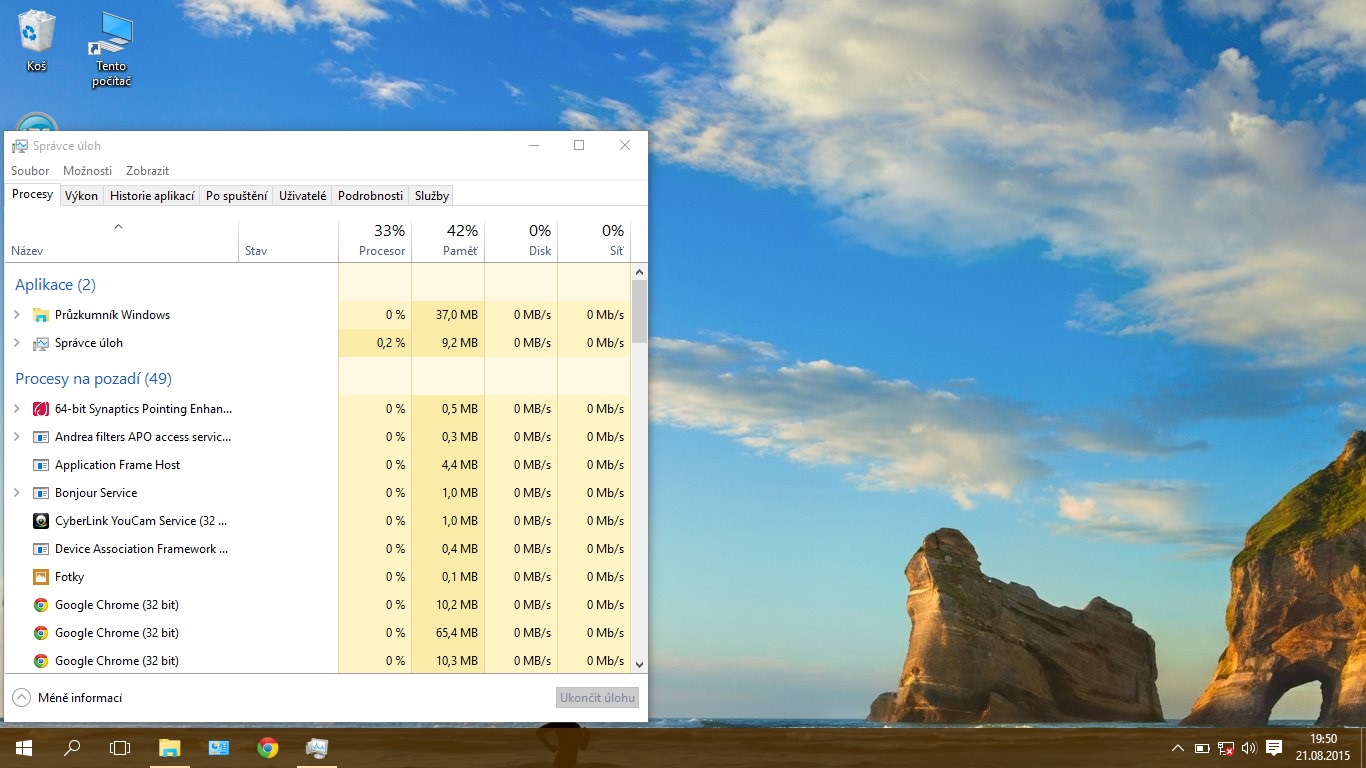Click the Procesy na pozadí (49) heading

tap(93, 379)
